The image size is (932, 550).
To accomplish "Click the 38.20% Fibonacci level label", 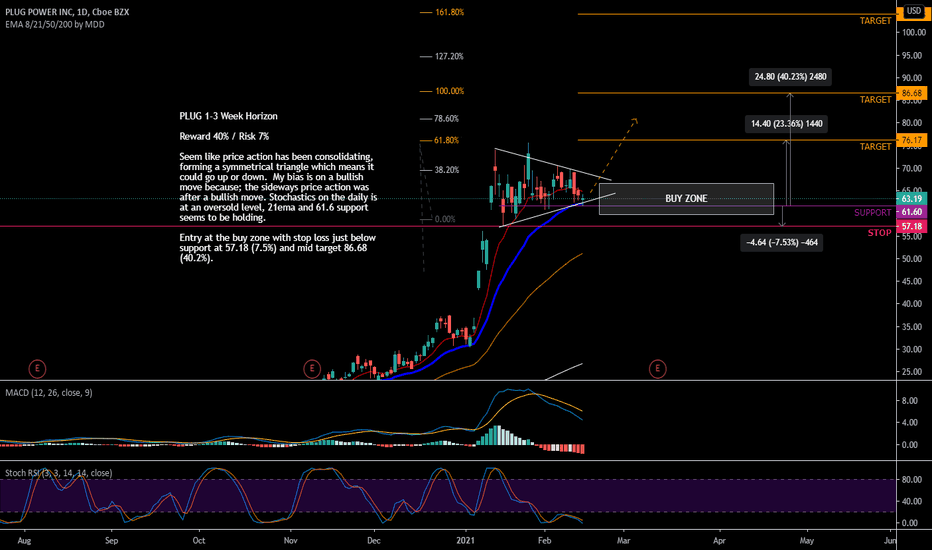I will coord(446,169).
